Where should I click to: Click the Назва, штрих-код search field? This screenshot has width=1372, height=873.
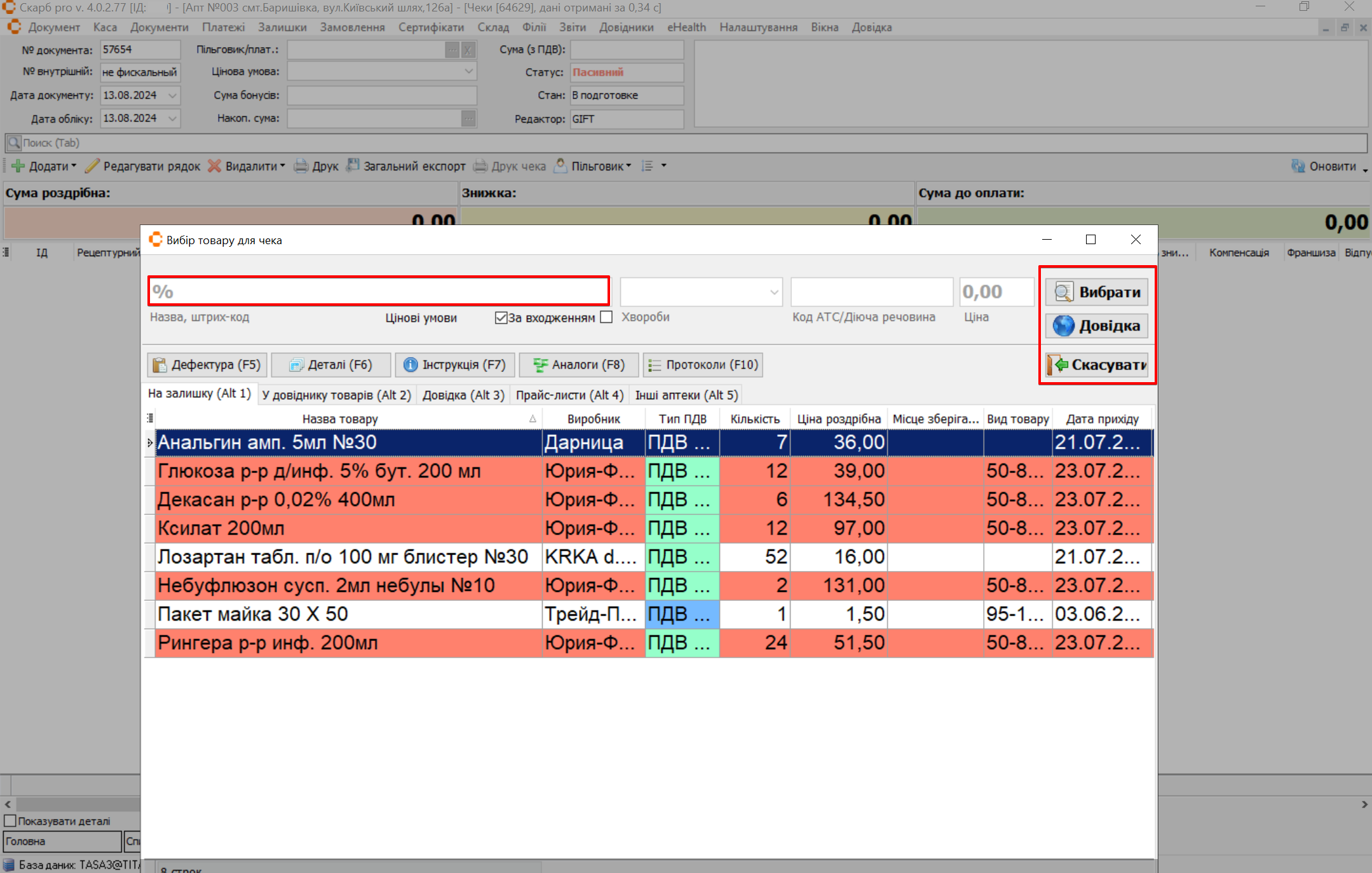pyautogui.click(x=379, y=292)
